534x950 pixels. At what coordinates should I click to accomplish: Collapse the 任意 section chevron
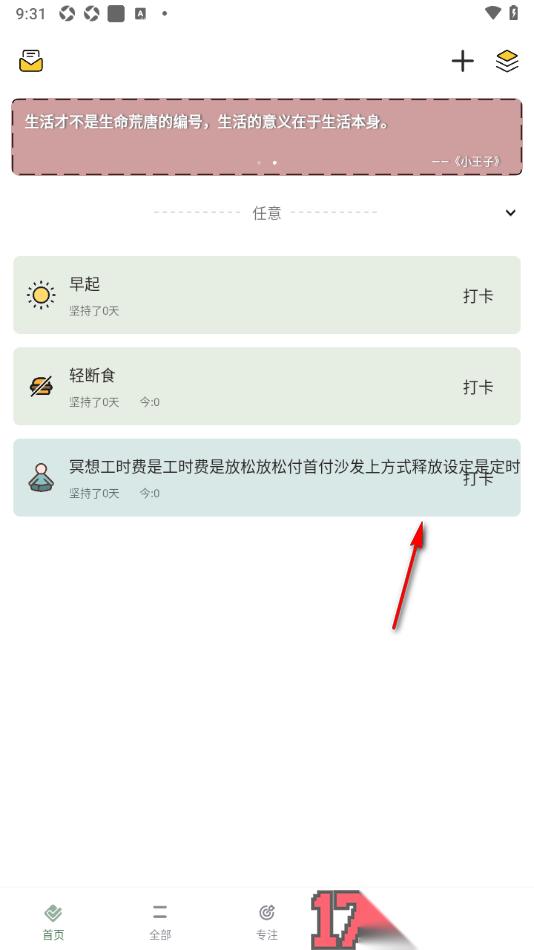[511, 213]
